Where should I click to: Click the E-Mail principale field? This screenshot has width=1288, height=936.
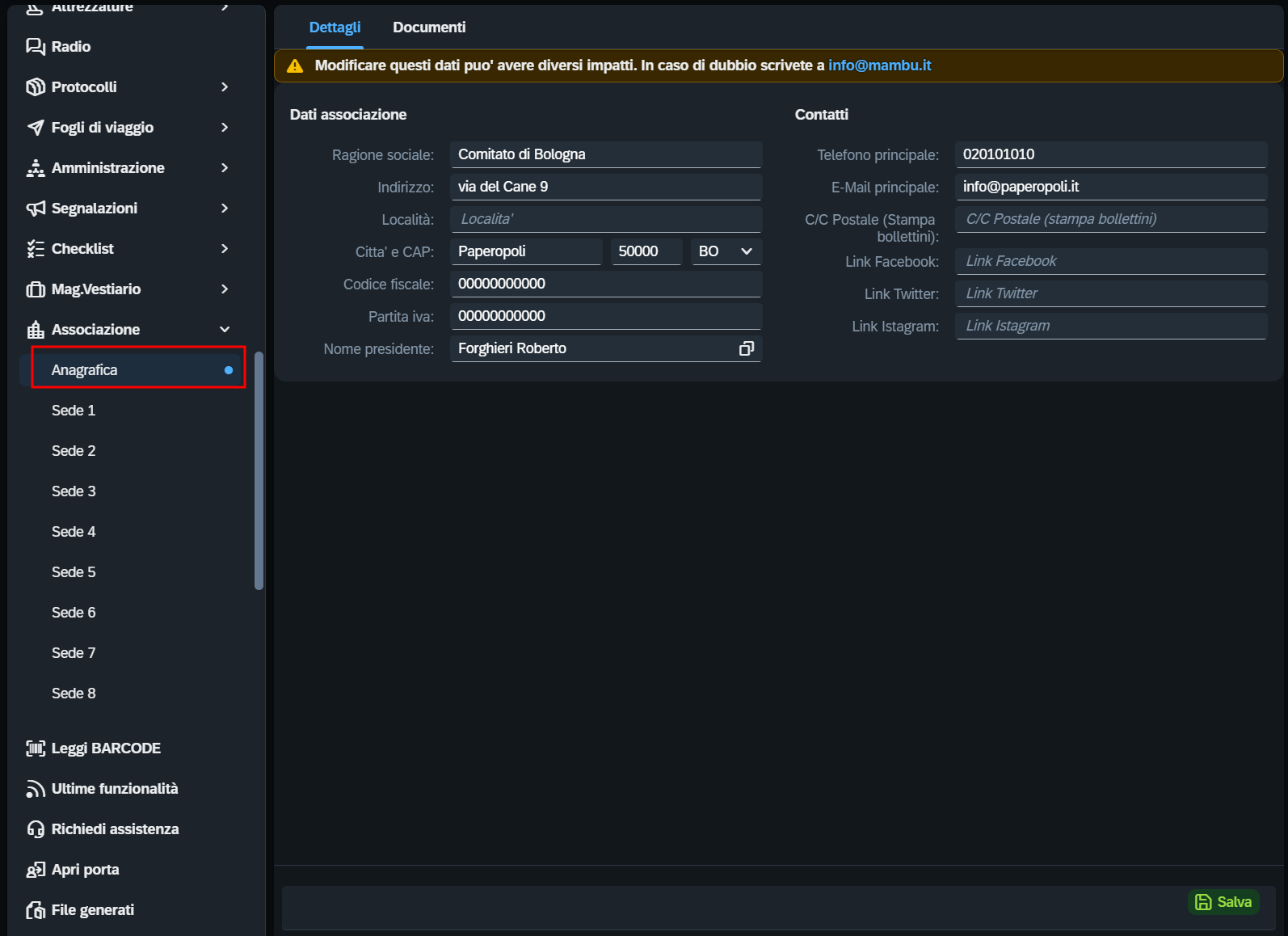1111,187
